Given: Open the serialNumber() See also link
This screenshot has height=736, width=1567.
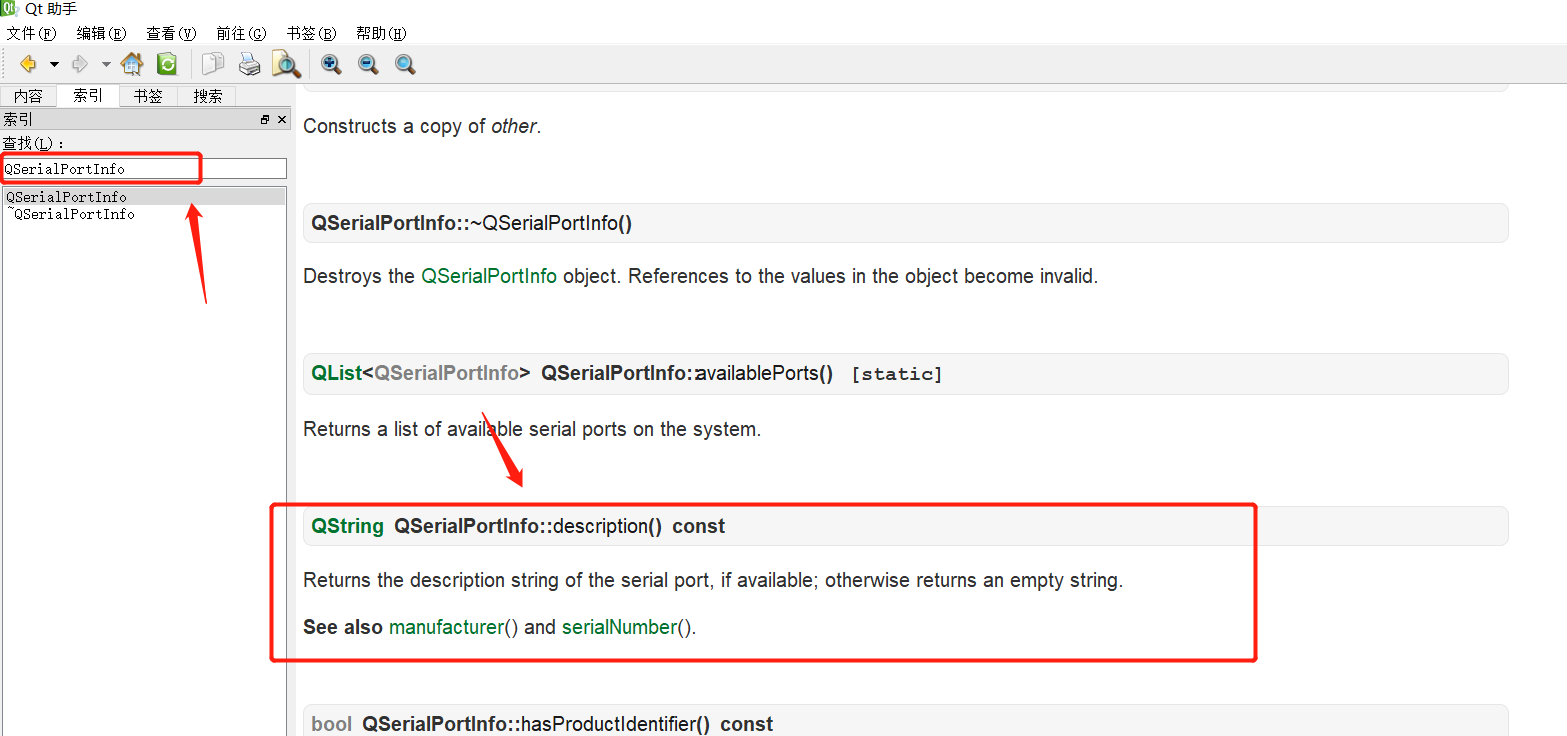Looking at the screenshot, I should [x=619, y=628].
